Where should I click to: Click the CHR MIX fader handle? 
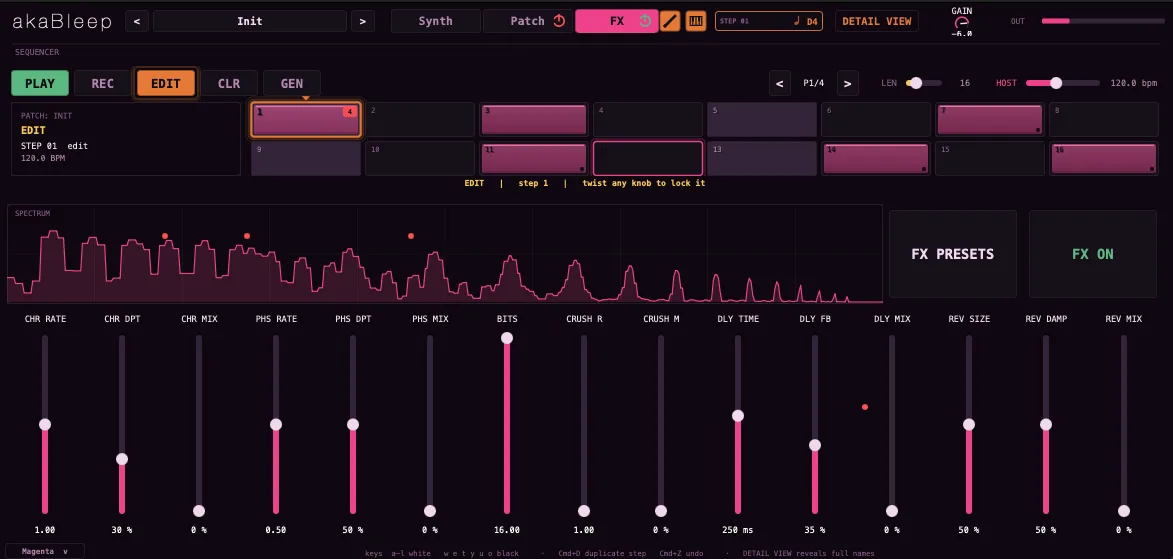pos(199,511)
